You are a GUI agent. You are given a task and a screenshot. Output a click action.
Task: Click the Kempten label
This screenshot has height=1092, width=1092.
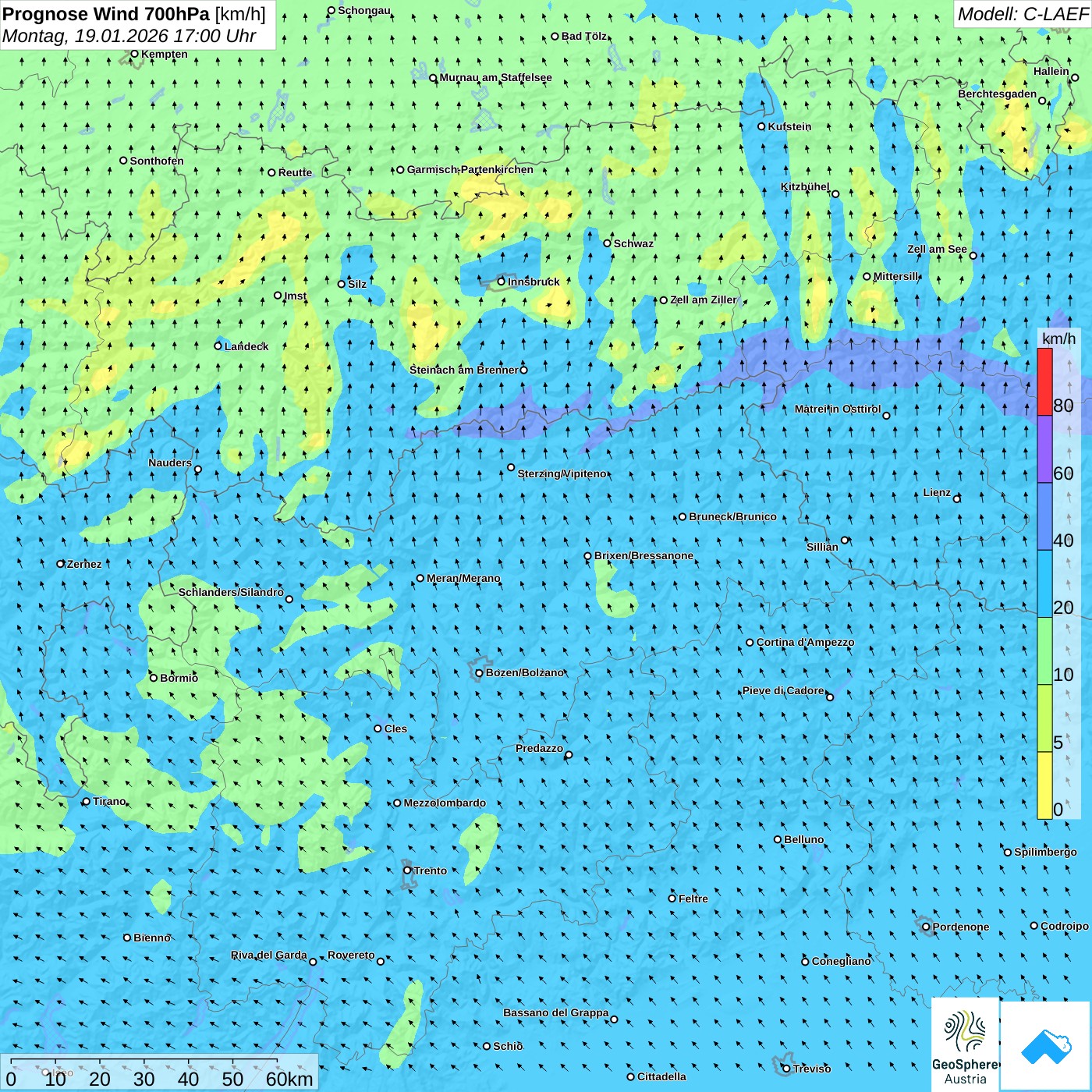(164, 54)
